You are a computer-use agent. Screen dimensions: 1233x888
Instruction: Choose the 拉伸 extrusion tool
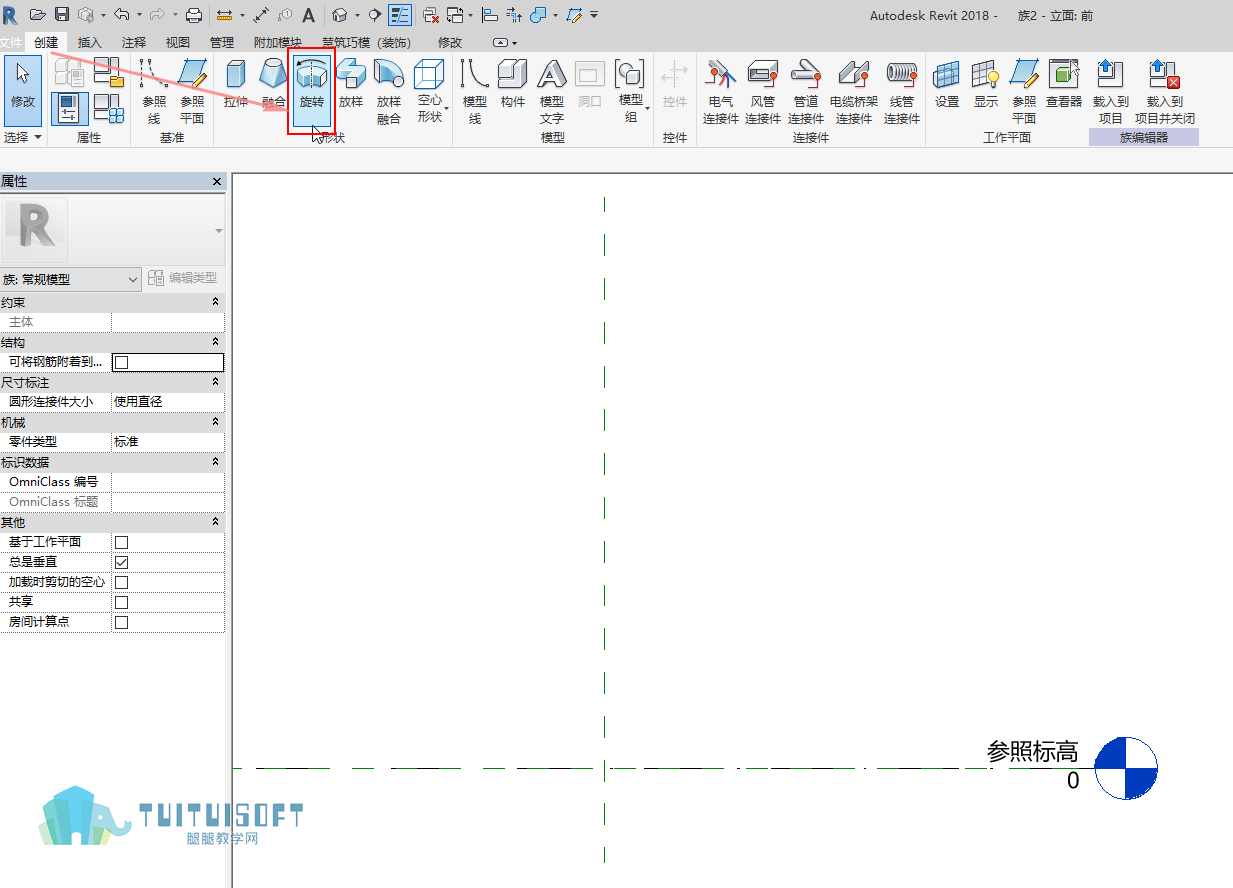pyautogui.click(x=236, y=85)
